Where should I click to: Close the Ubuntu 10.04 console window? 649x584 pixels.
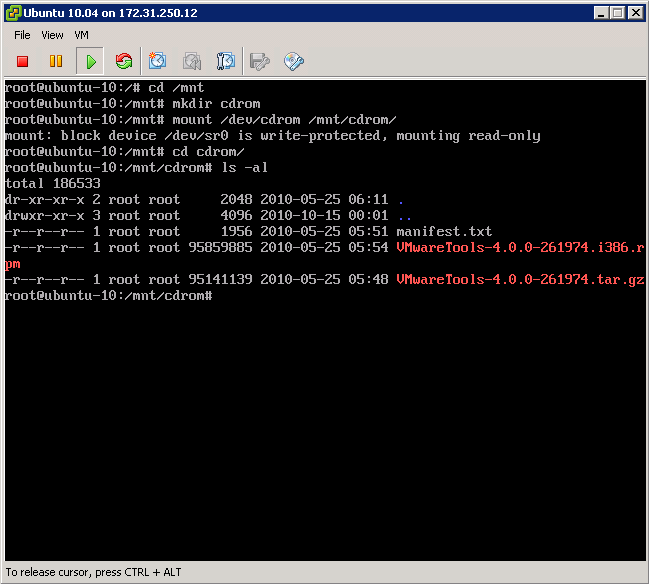tap(635, 13)
